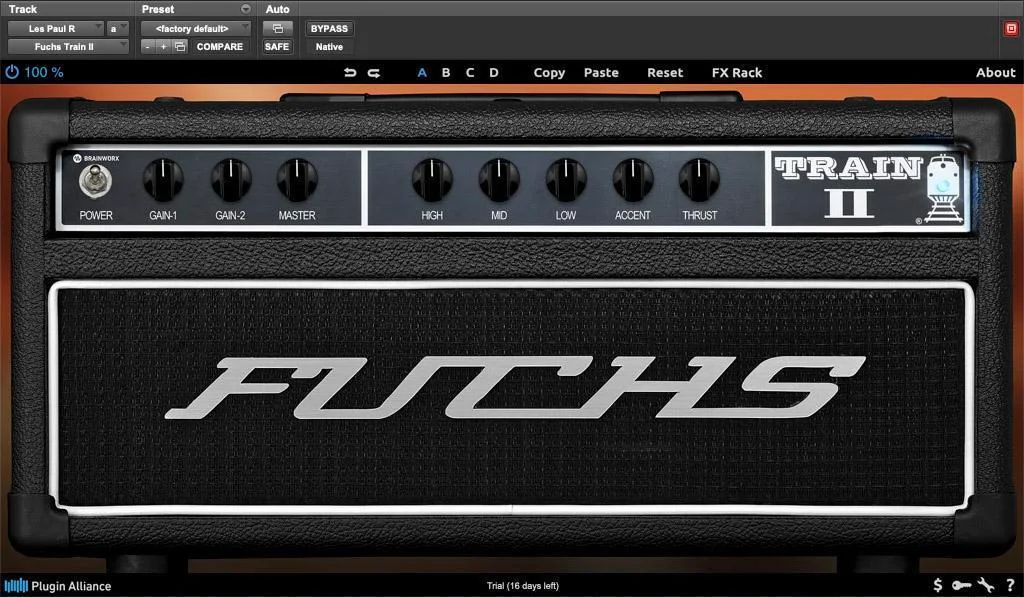Open the Preset menu circle arrow

246,9
